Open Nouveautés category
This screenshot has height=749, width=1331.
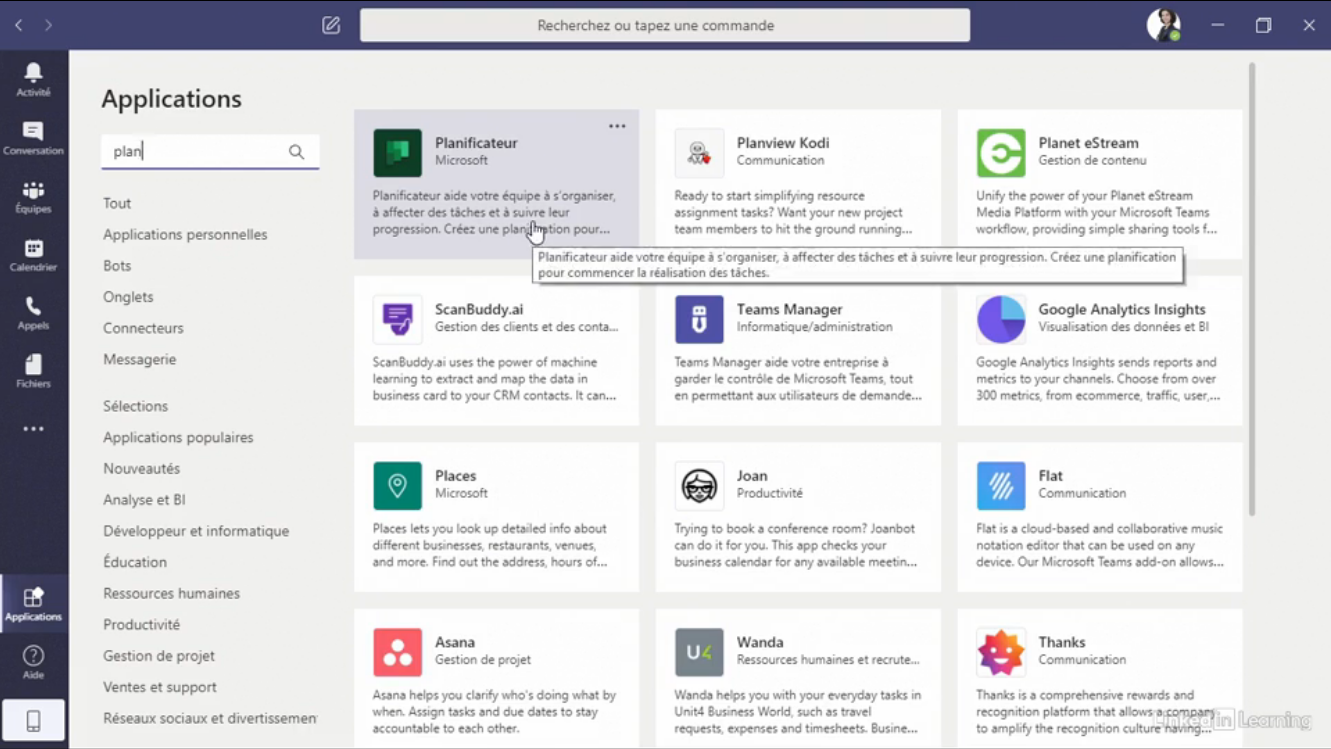[141, 468]
